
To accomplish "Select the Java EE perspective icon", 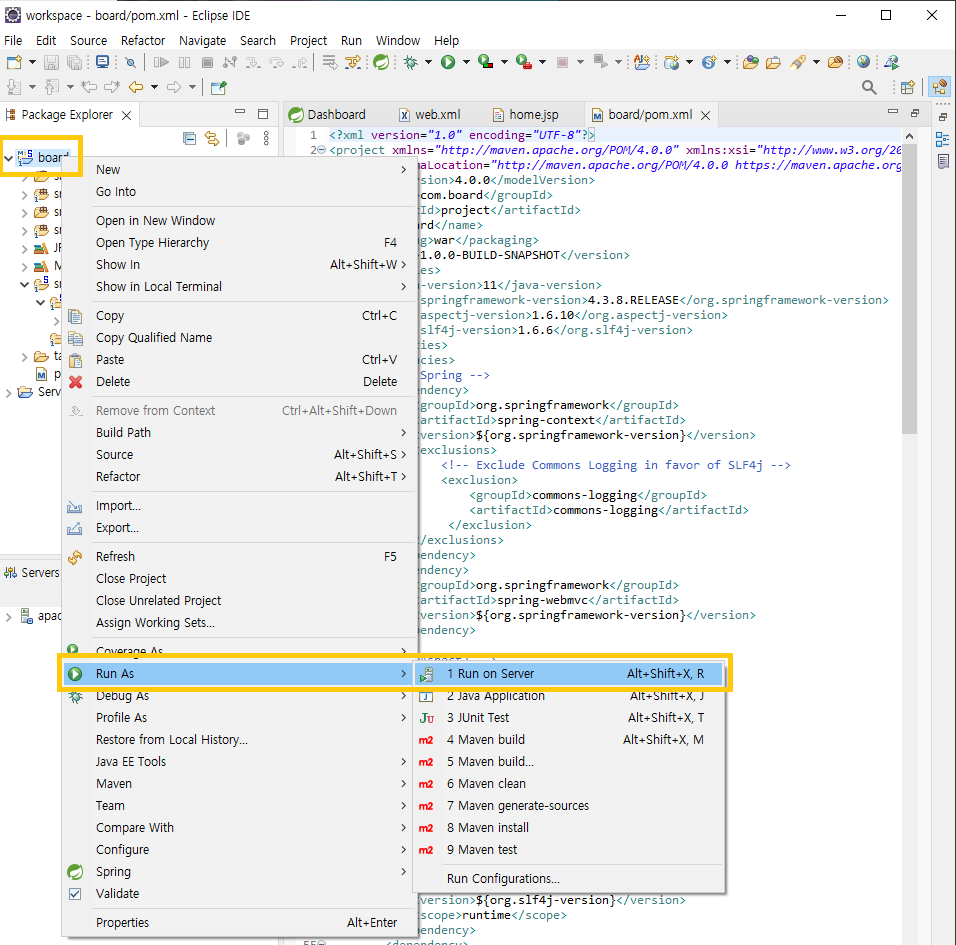I will (940, 87).
